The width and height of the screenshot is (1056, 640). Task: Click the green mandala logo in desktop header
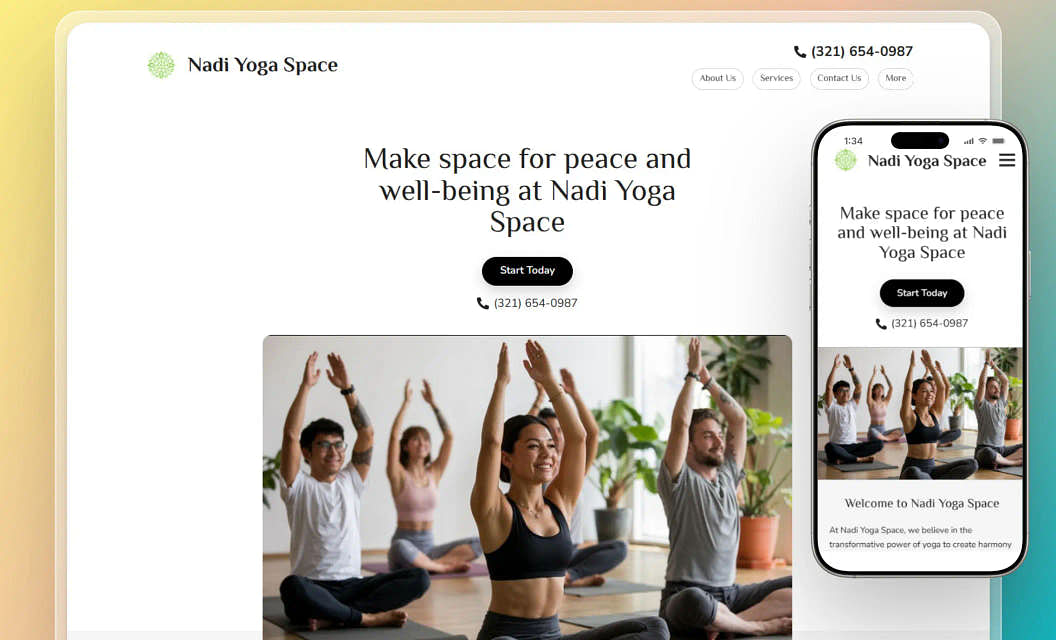(161, 65)
